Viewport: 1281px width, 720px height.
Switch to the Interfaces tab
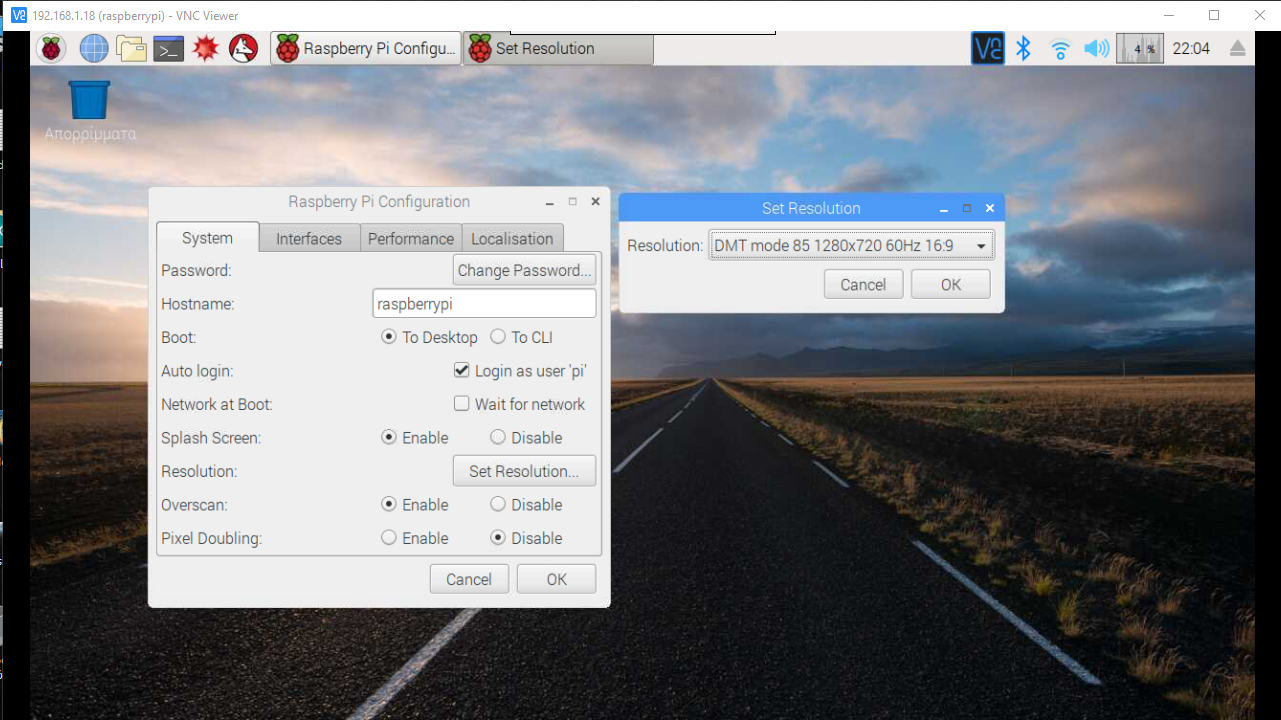coord(308,238)
